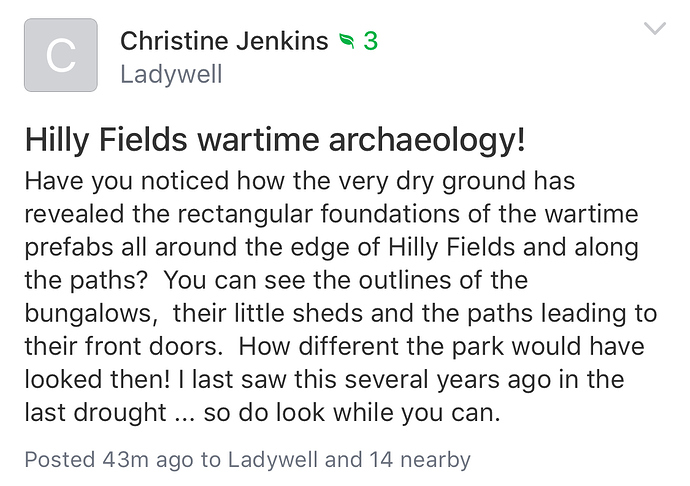The width and height of the screenshot is (690, 486).
Task: Tap the word 'bungalows' in the post
Action: point(88,313)
